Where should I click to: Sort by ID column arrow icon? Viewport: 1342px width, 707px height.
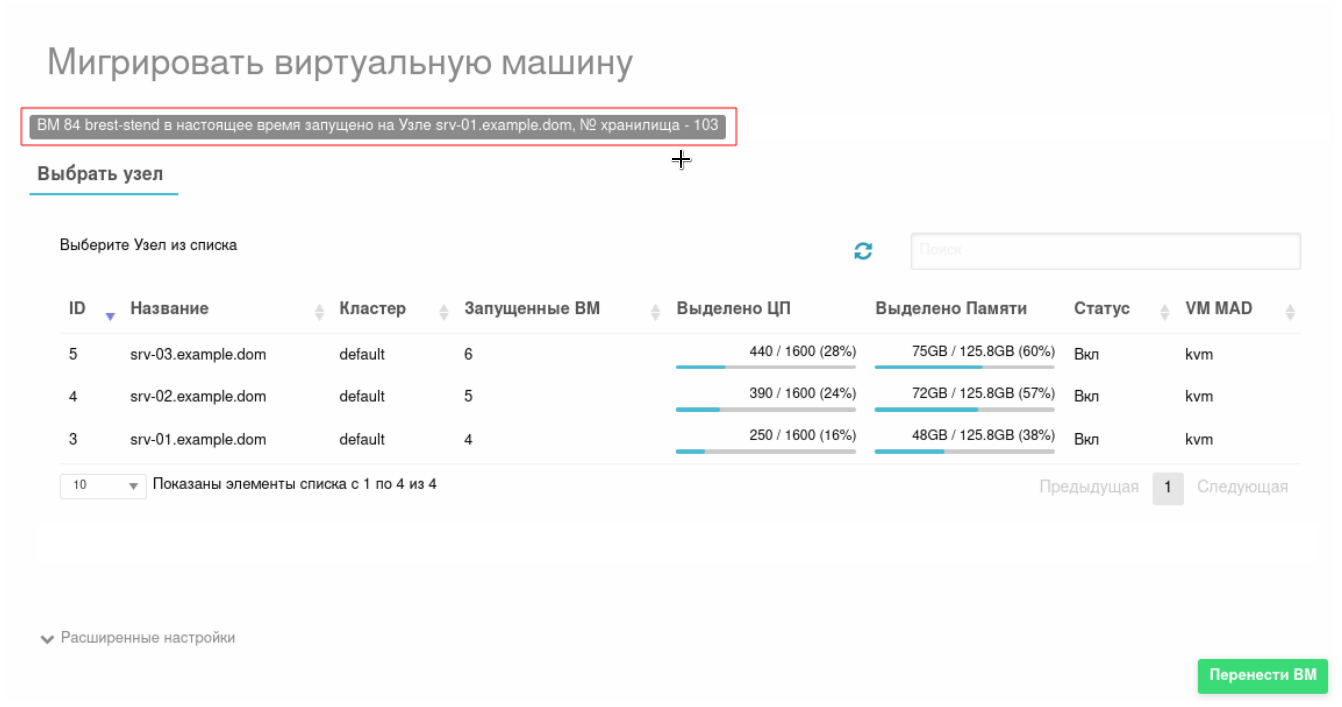pos(110,314)
